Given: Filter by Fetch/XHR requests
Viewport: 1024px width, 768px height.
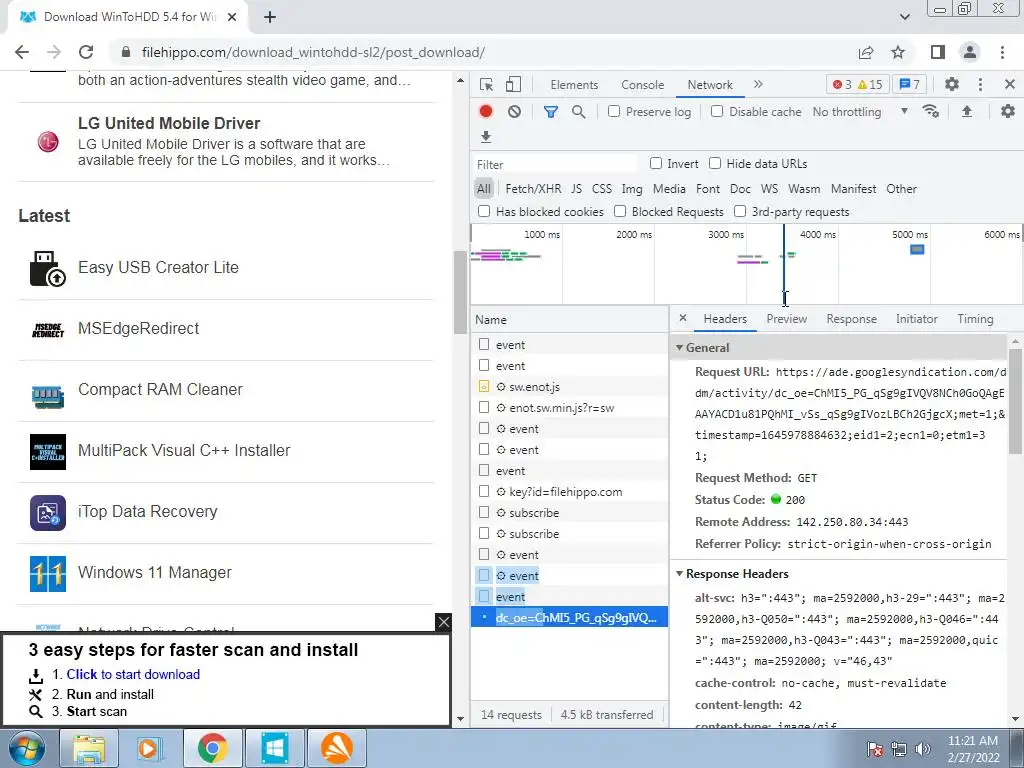Looking at the screenshot, I should pos(533,189).
